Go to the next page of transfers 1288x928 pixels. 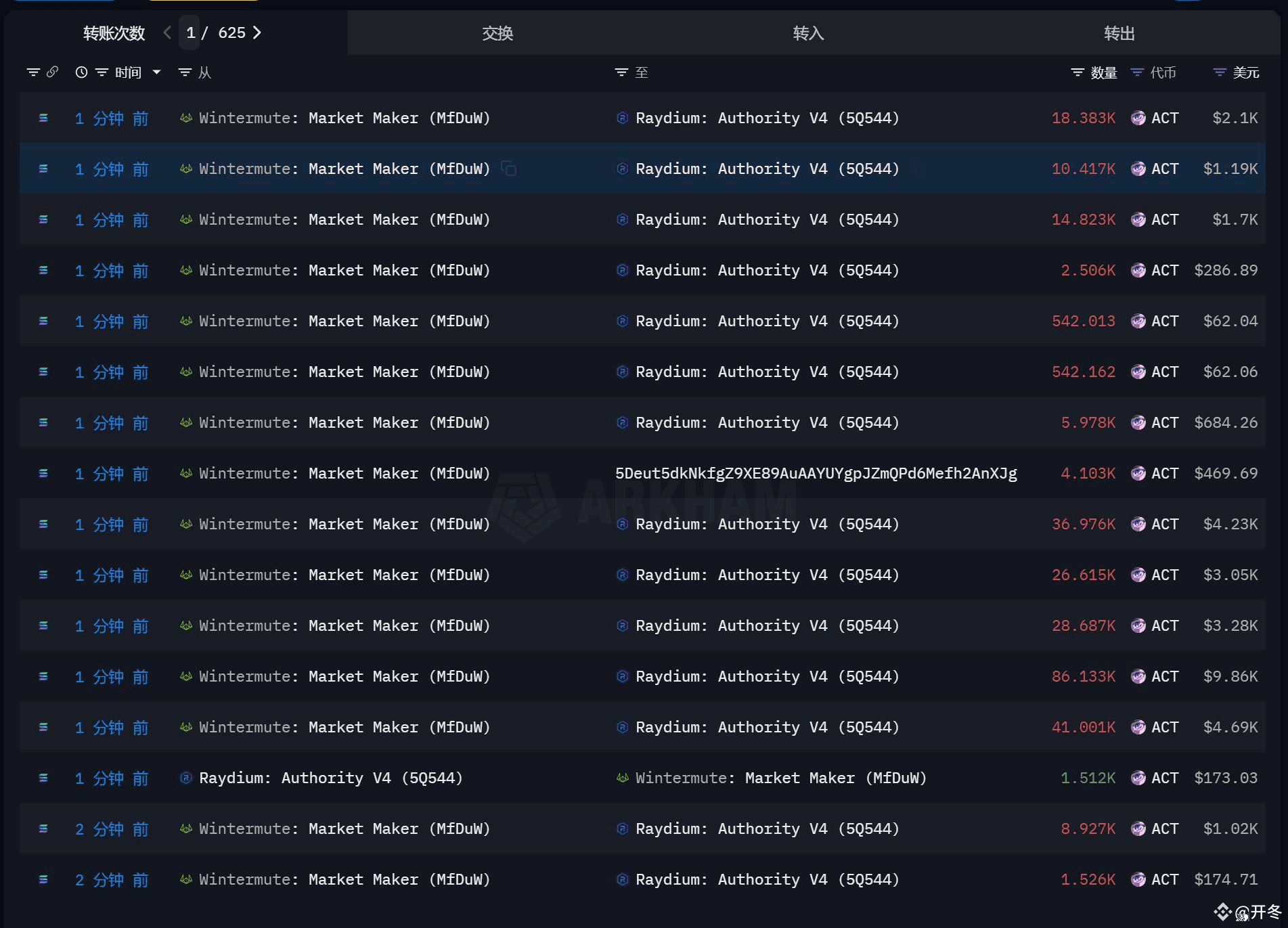click(x=257, y=32)
